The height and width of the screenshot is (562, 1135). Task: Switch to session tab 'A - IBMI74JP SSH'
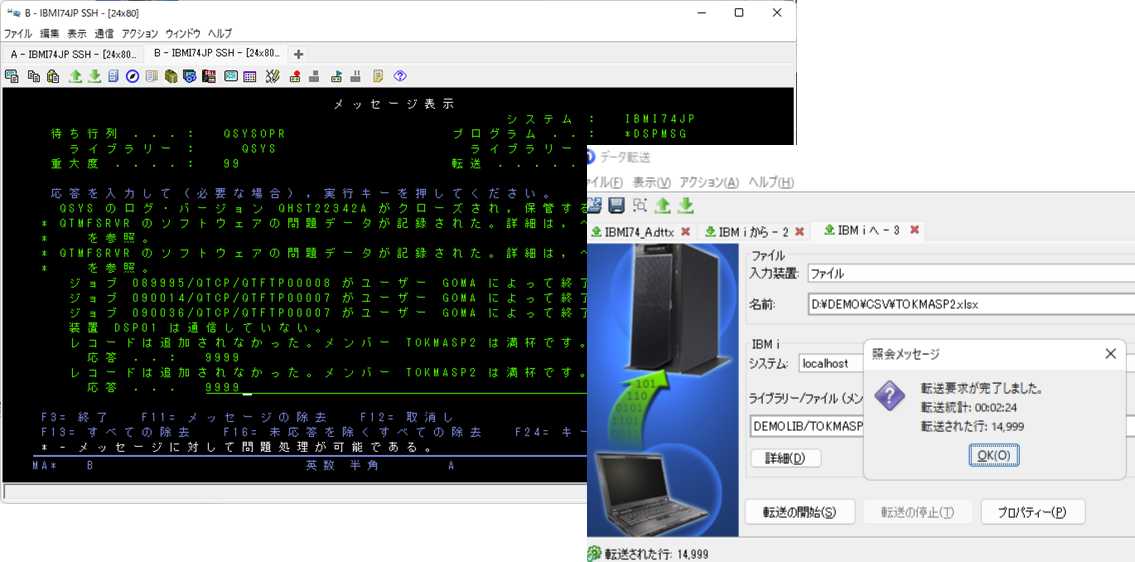72,54
